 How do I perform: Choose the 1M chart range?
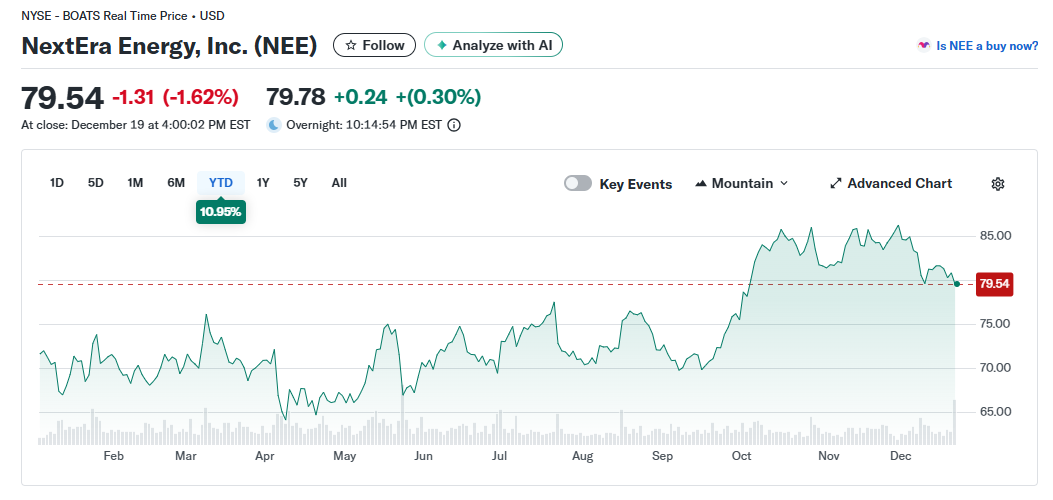tap(135, 183)
